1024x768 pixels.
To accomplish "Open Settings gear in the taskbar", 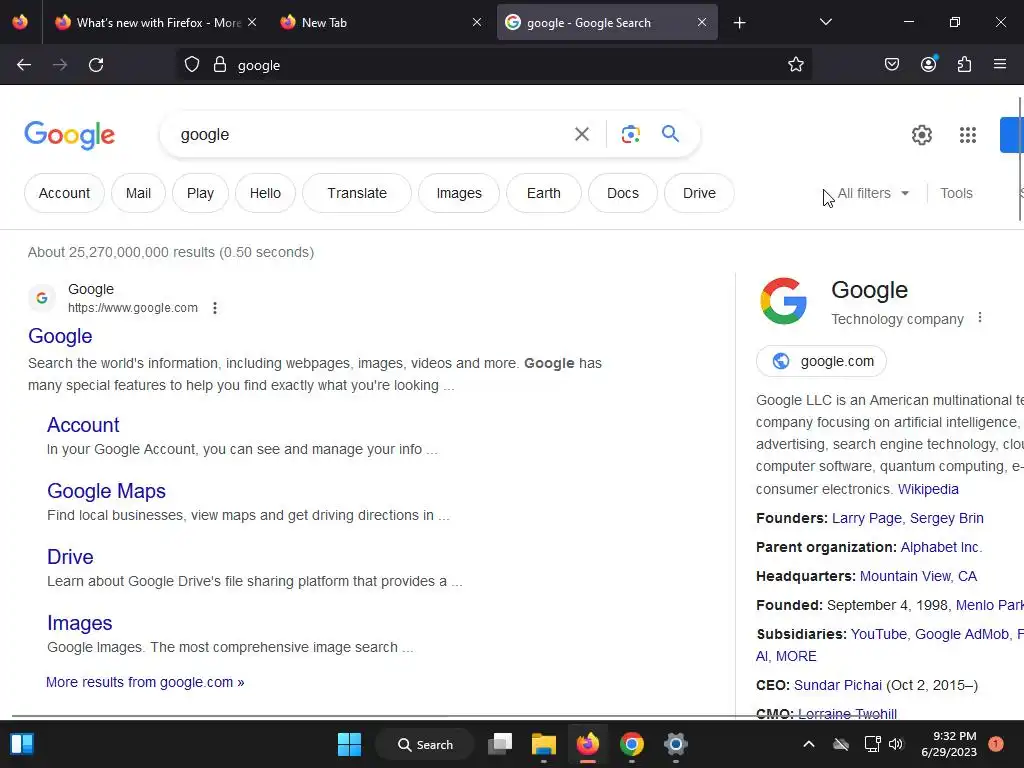I will [676, 744].
